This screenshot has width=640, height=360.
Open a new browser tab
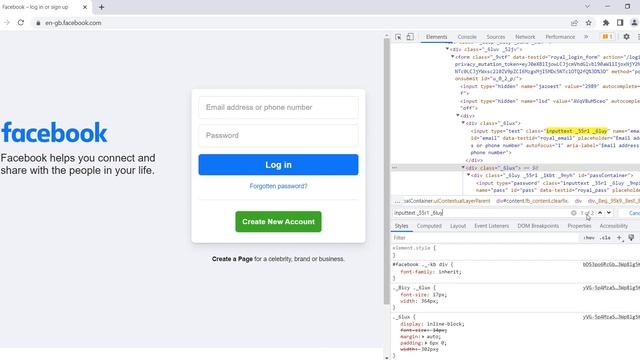click(101, 7)
